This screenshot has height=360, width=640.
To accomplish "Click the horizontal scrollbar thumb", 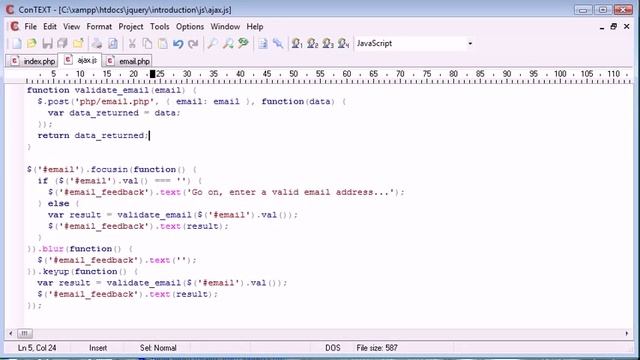I will coord(24,333).
